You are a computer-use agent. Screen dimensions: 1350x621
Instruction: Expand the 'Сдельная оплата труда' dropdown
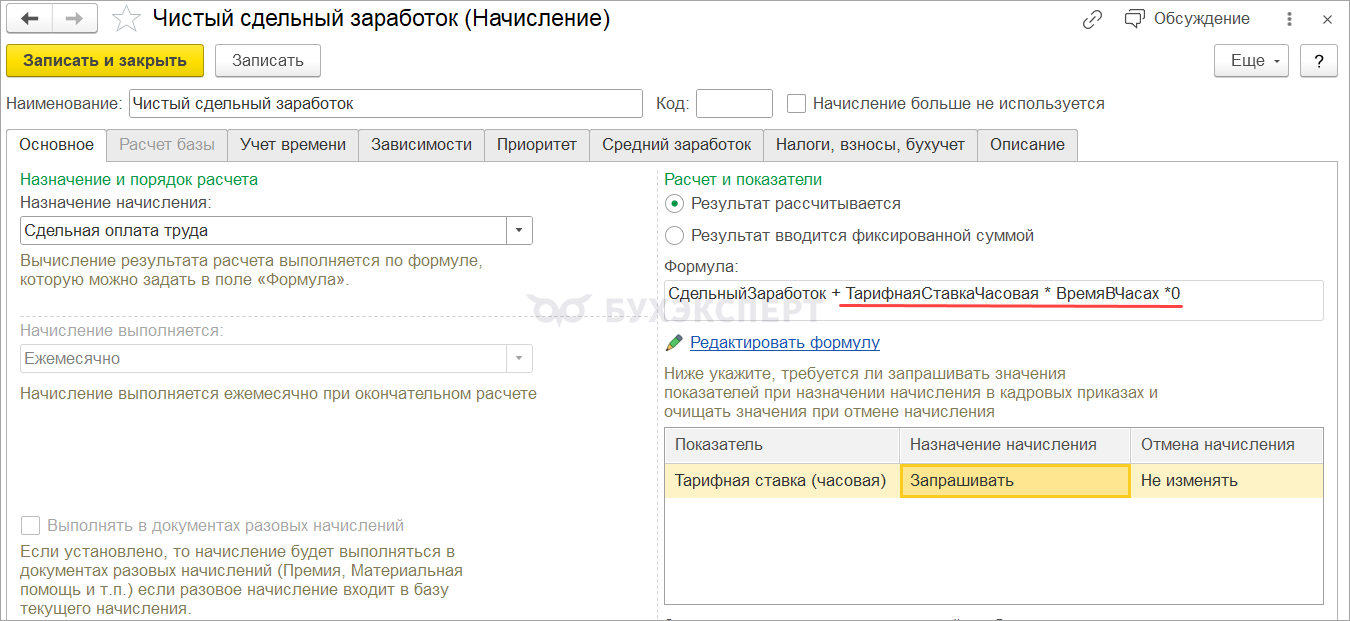point(519,231)
